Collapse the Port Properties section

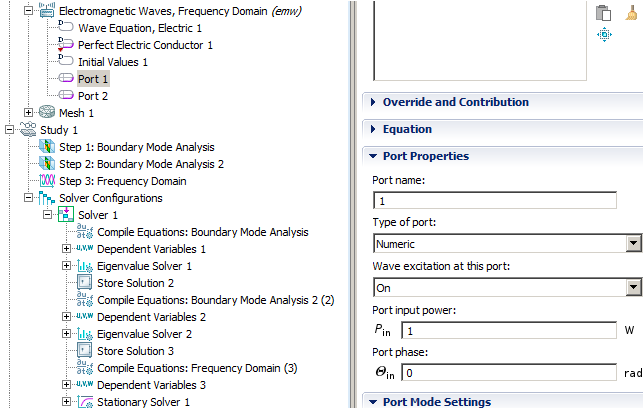373,156
